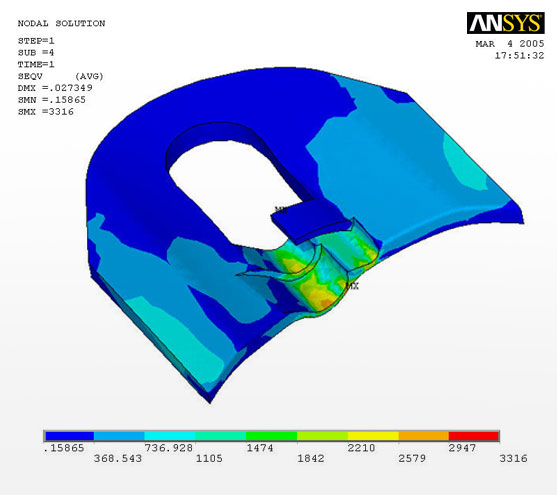Click the SMX =3316 value
The image size is (557, 495).
(x=45, y=112)
